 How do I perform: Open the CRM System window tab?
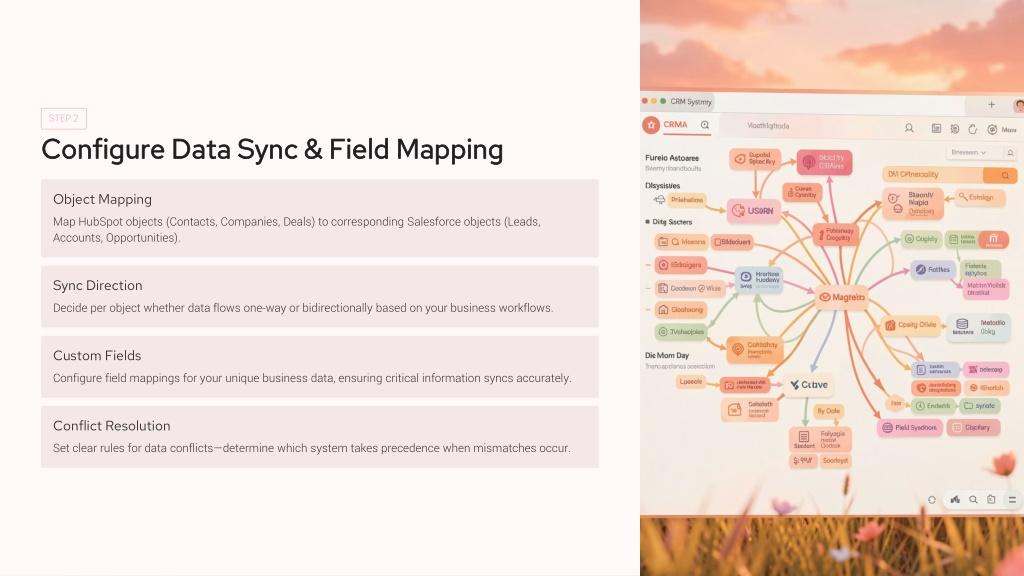coord(690,101)
